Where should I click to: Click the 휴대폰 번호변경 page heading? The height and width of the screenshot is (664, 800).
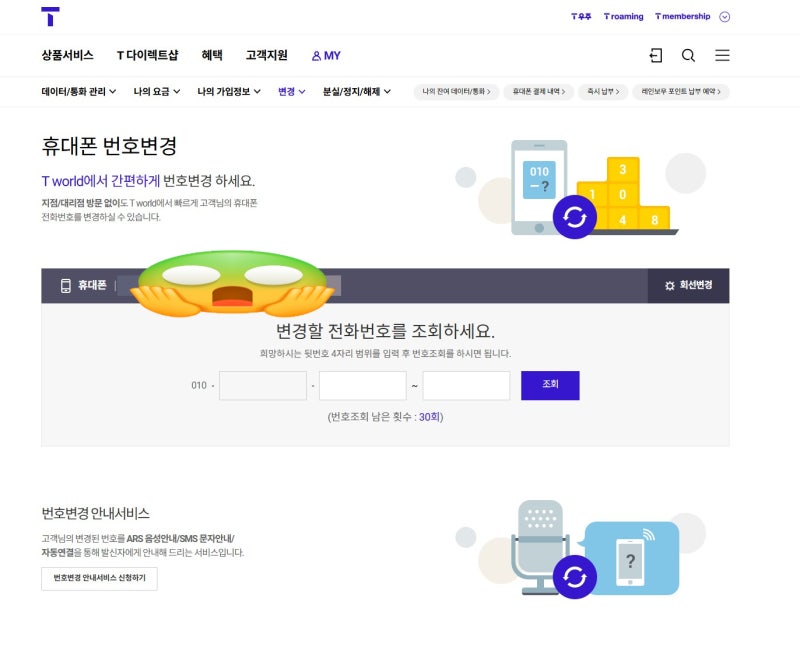[109, 146]
